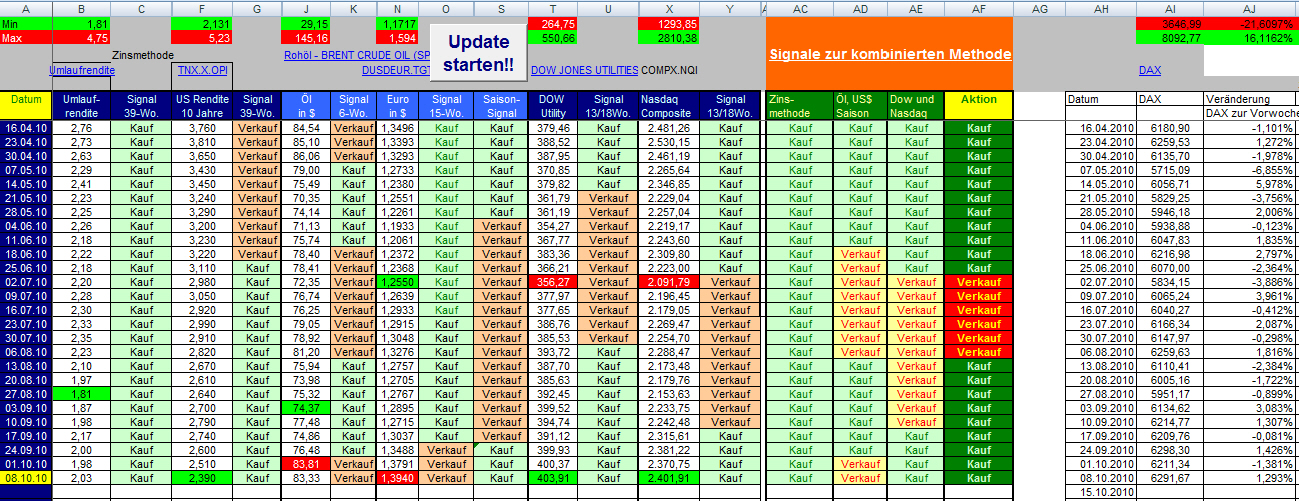The height and width of the screenshot is (501, 1299).
Task: Select the green cell with value 1,2550
Action: pos(397,282)
